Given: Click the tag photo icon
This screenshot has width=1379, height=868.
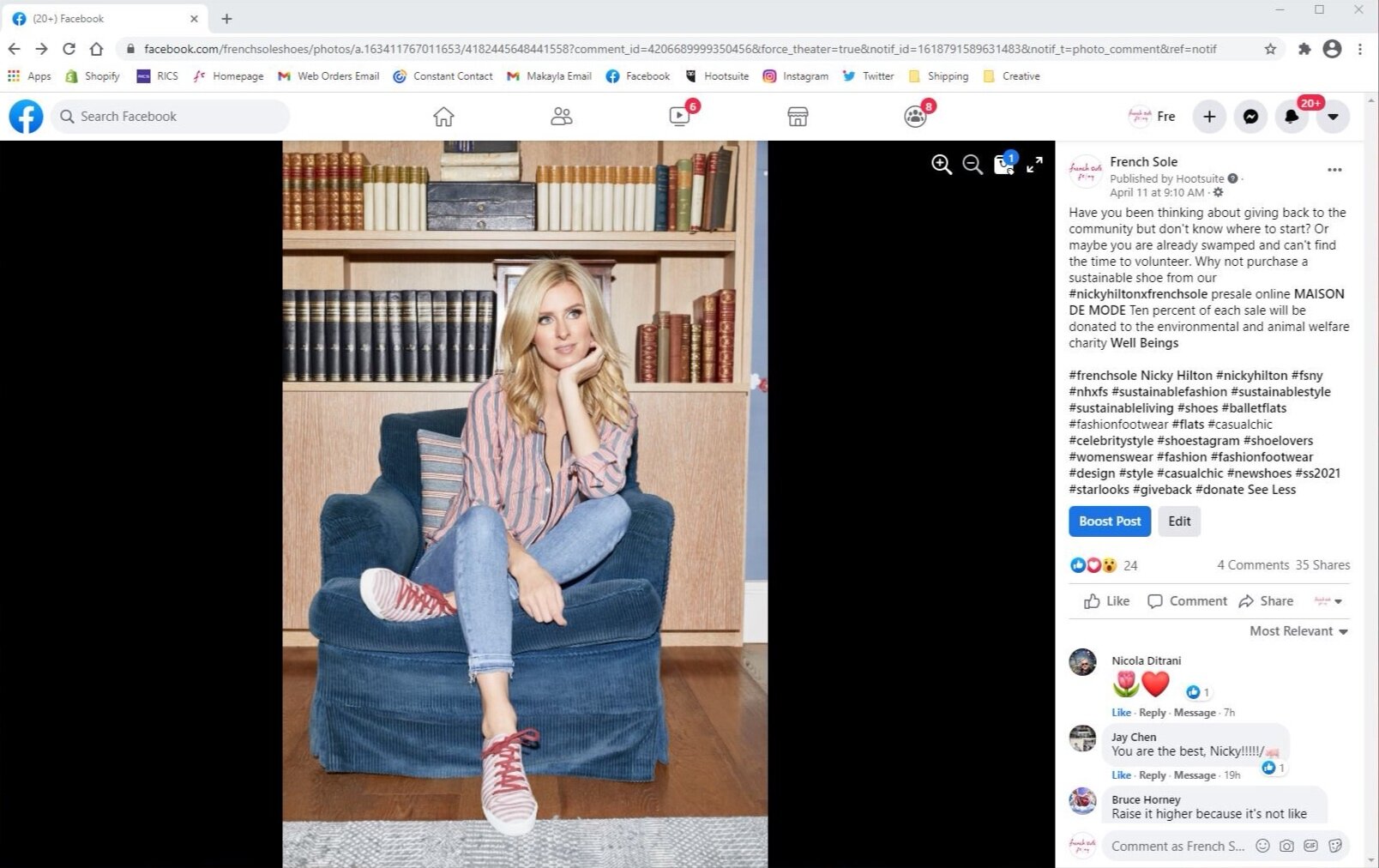Looking at the screenshot, I should [1003, 165].
